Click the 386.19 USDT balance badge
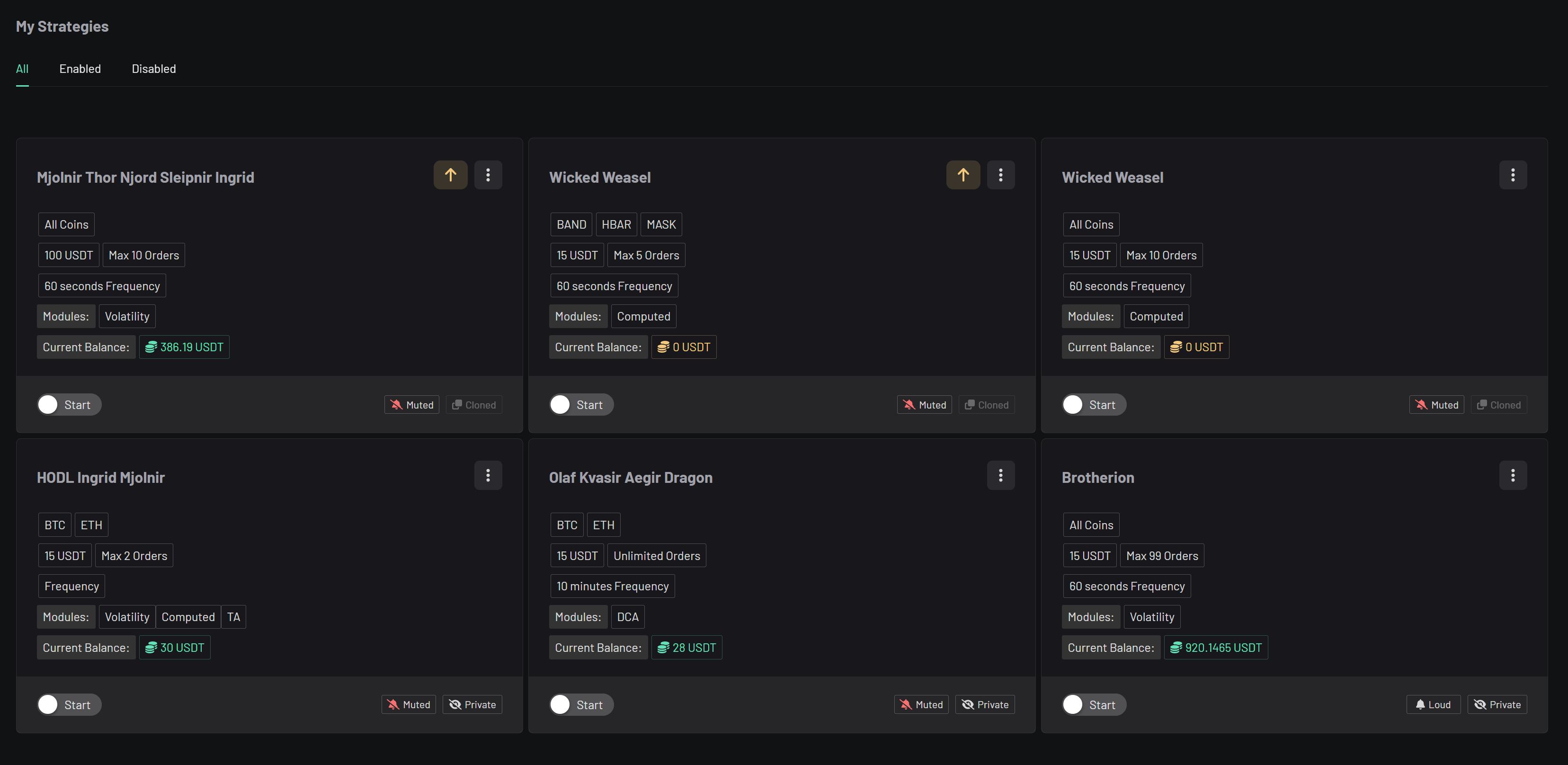Screen dimensions: 1568x765 pyautogui.click(x=184, y=347)
